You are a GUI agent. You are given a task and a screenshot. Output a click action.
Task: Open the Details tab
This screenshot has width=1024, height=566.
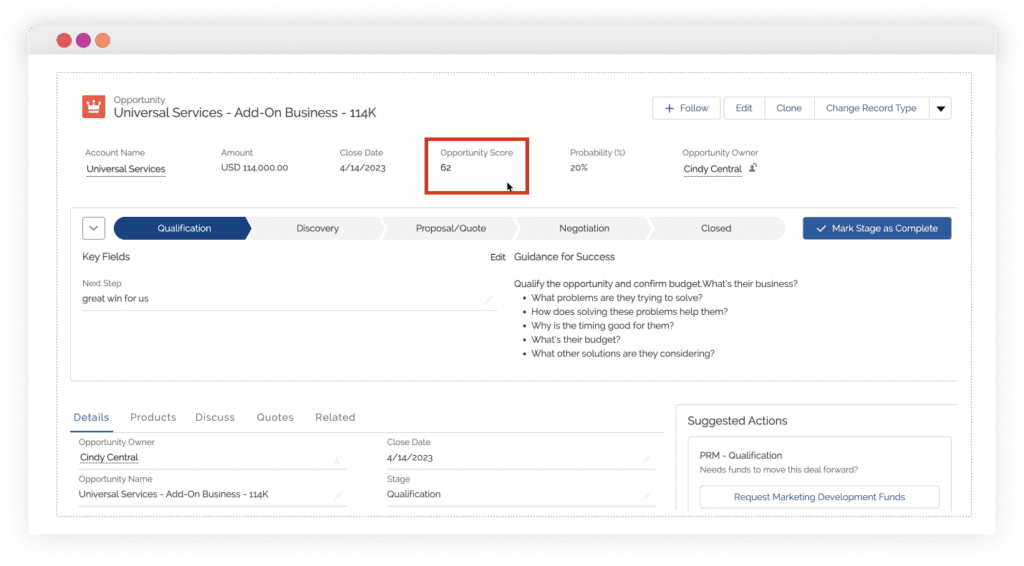(x=91, y=418)
